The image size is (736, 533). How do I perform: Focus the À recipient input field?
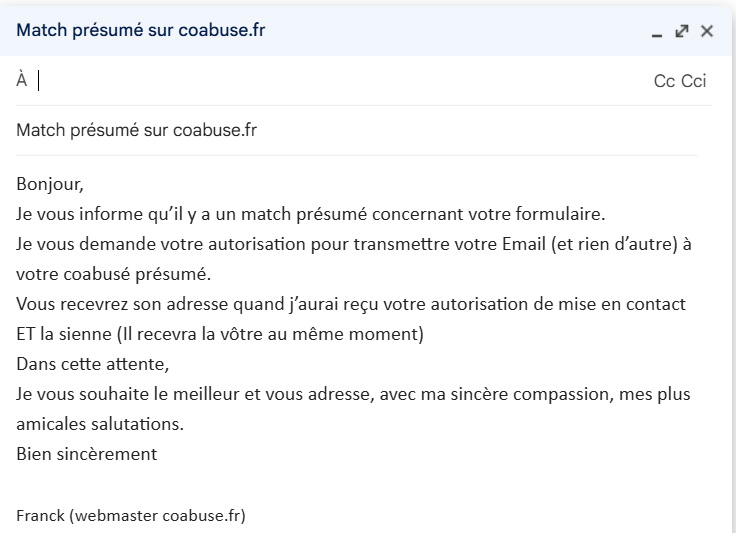click(x=343, y=81)
